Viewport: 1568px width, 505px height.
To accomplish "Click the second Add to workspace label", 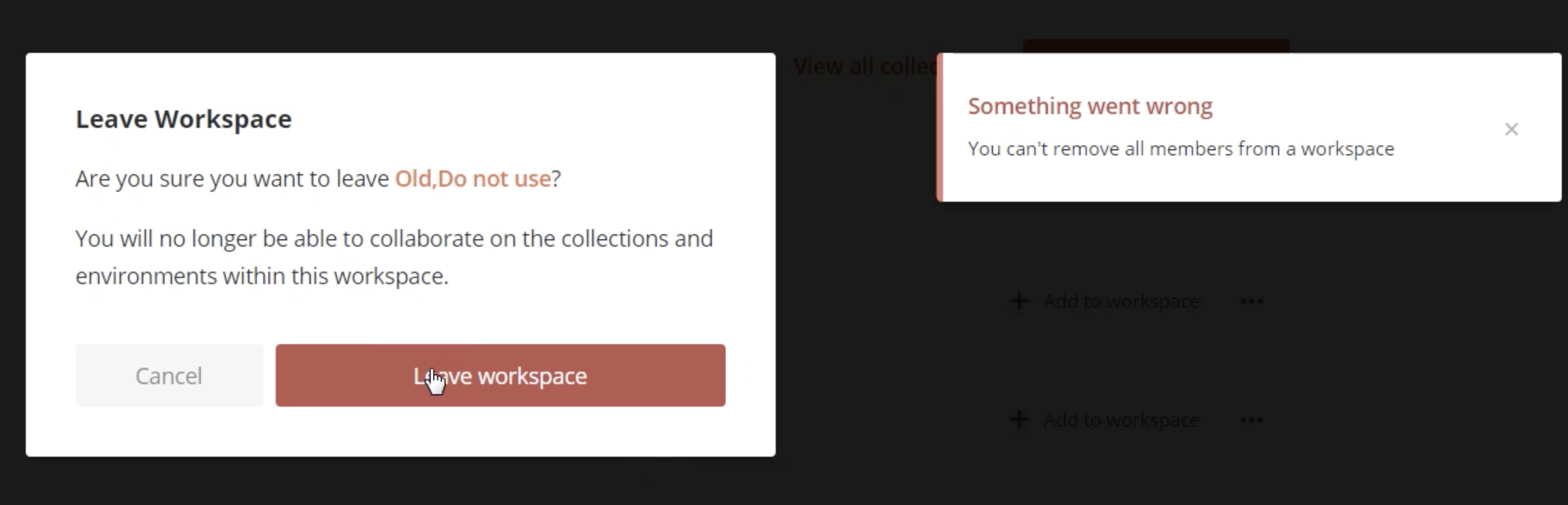I will point(1121,419).
